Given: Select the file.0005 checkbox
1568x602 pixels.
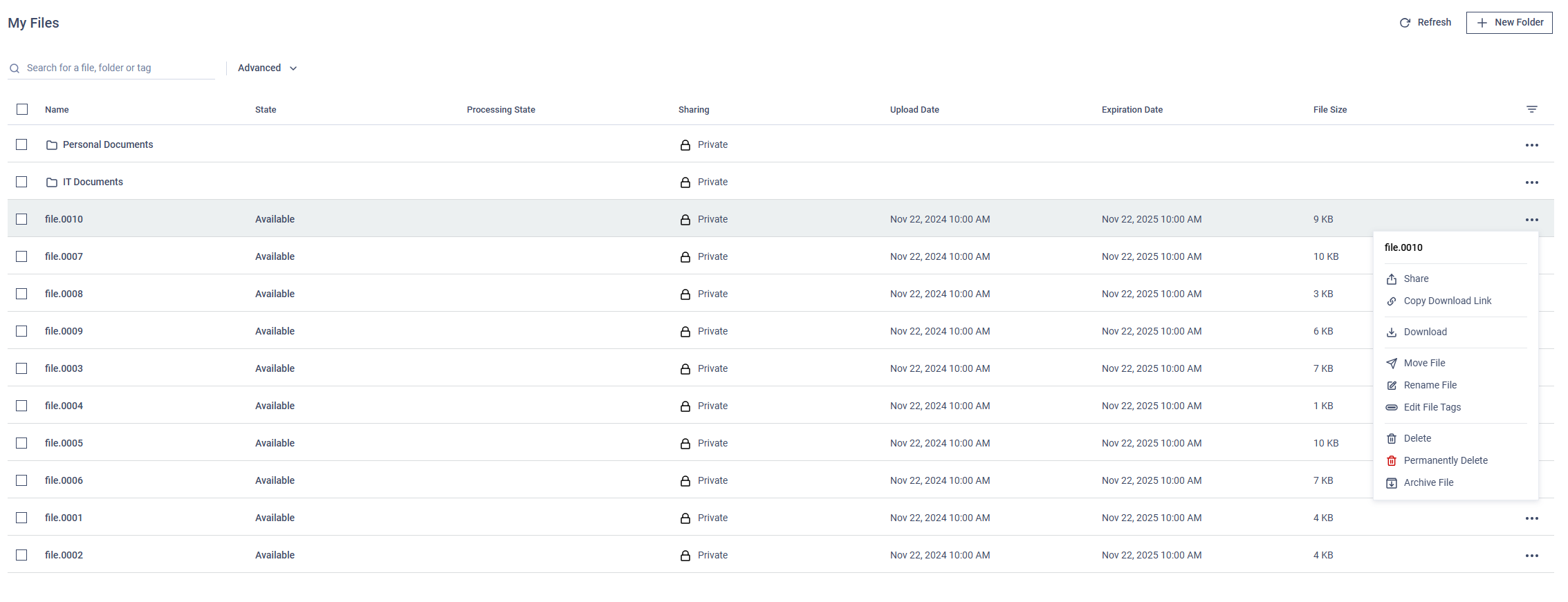Looking at the screenshot, I should click(x=21, y=443).
